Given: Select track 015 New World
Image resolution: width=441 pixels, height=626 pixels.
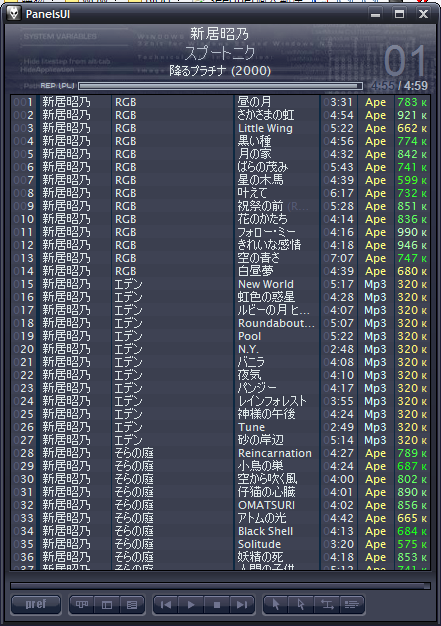Looking at the screenshot, I should coord(220,284).
